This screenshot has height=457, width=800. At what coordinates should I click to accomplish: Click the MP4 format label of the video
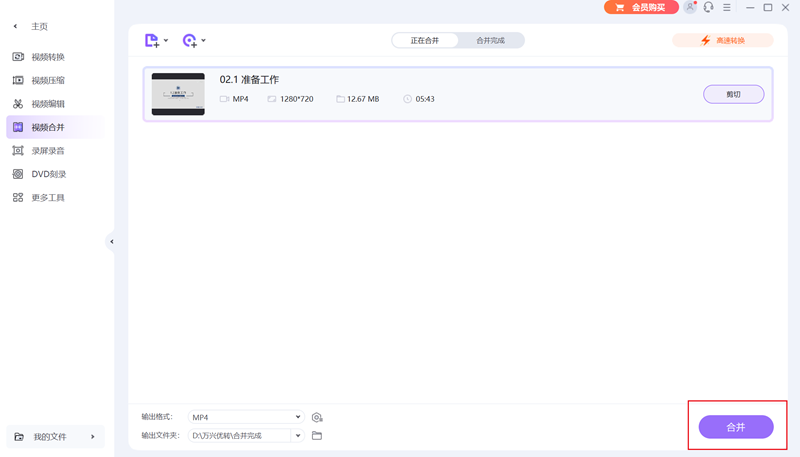pos(240,99)
